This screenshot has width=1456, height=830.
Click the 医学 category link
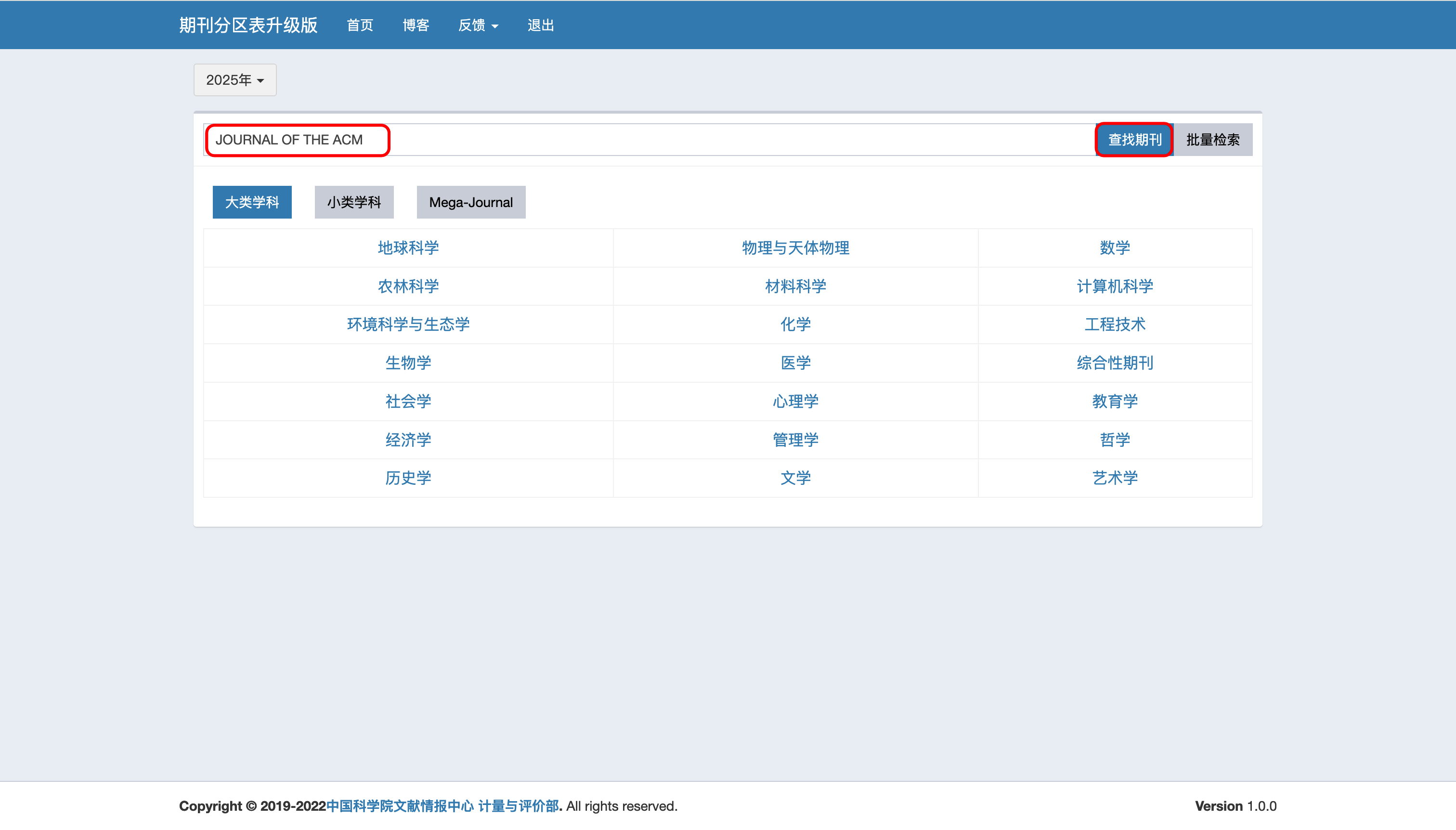coord(795,363)
